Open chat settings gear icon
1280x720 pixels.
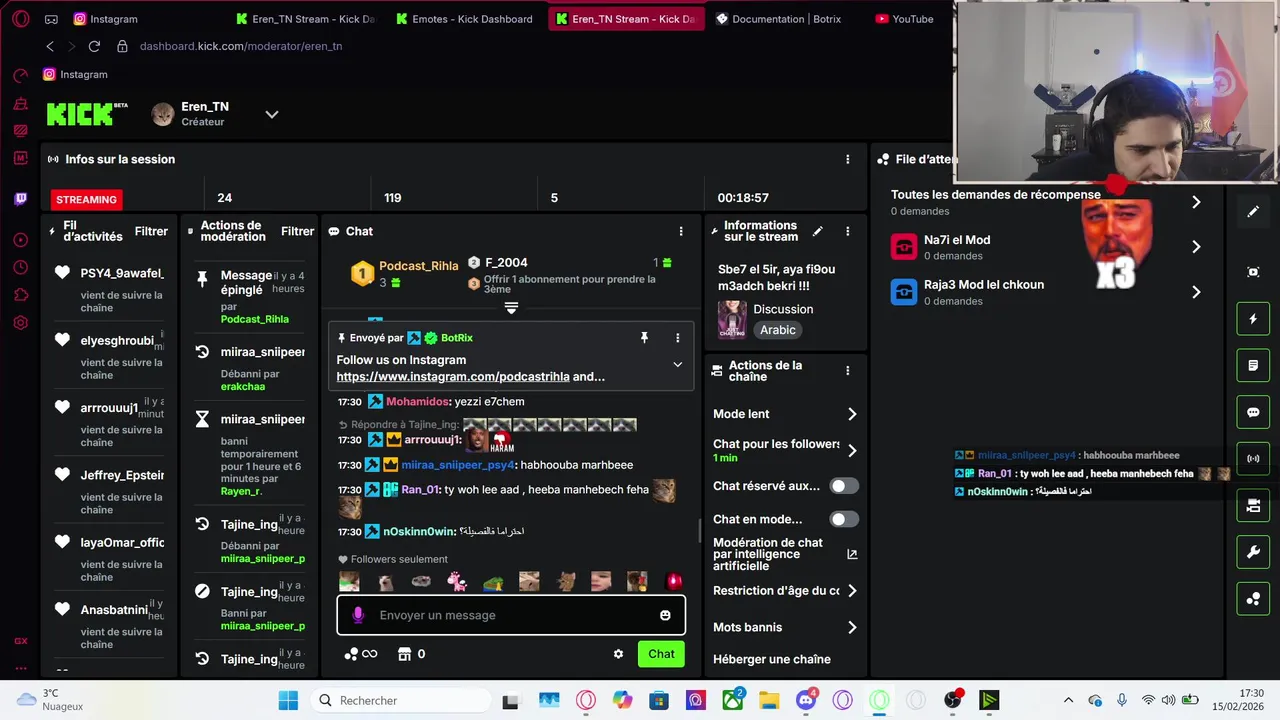pos(618,654)
